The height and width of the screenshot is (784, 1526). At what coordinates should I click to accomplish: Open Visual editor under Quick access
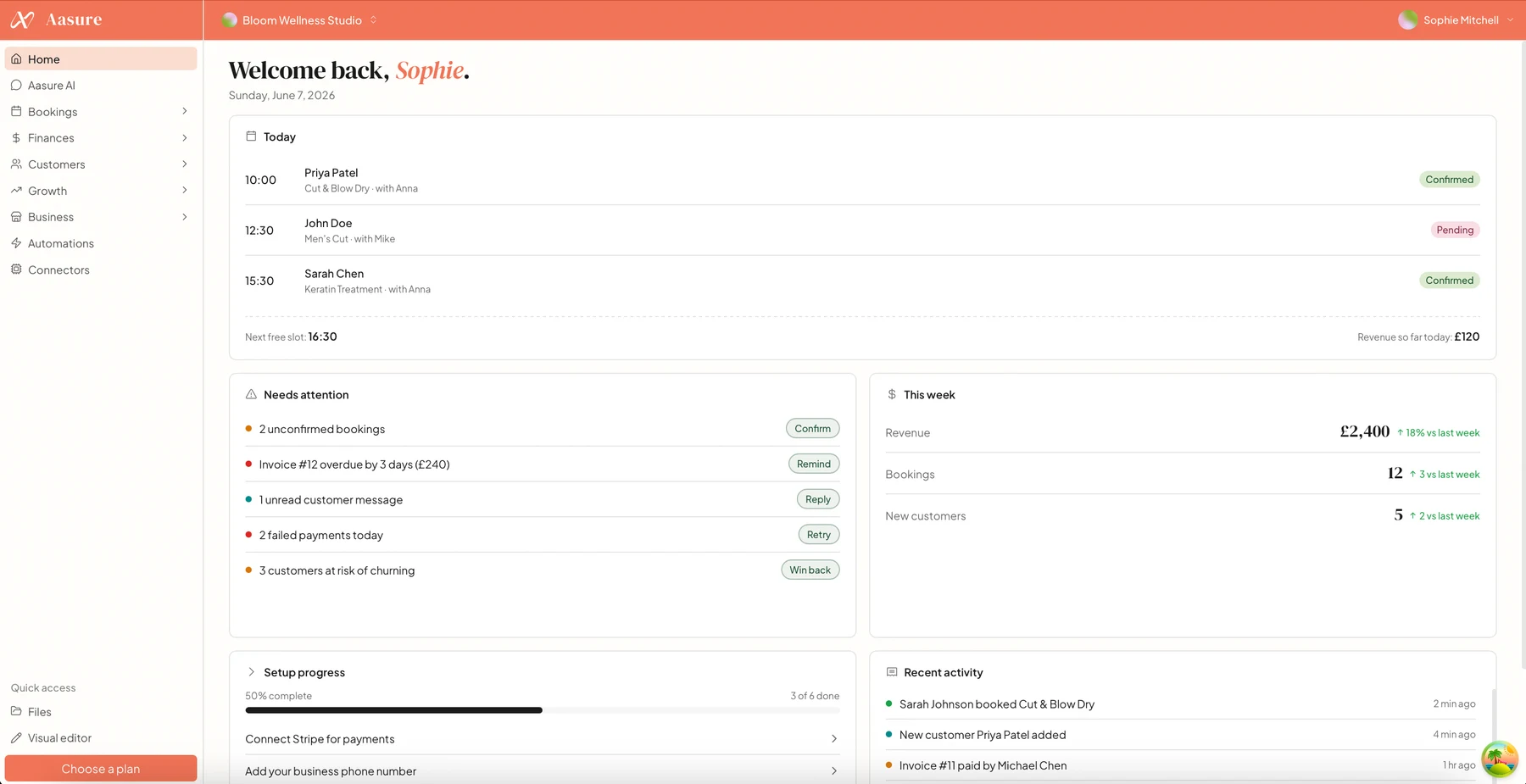(x=101, y=738)
